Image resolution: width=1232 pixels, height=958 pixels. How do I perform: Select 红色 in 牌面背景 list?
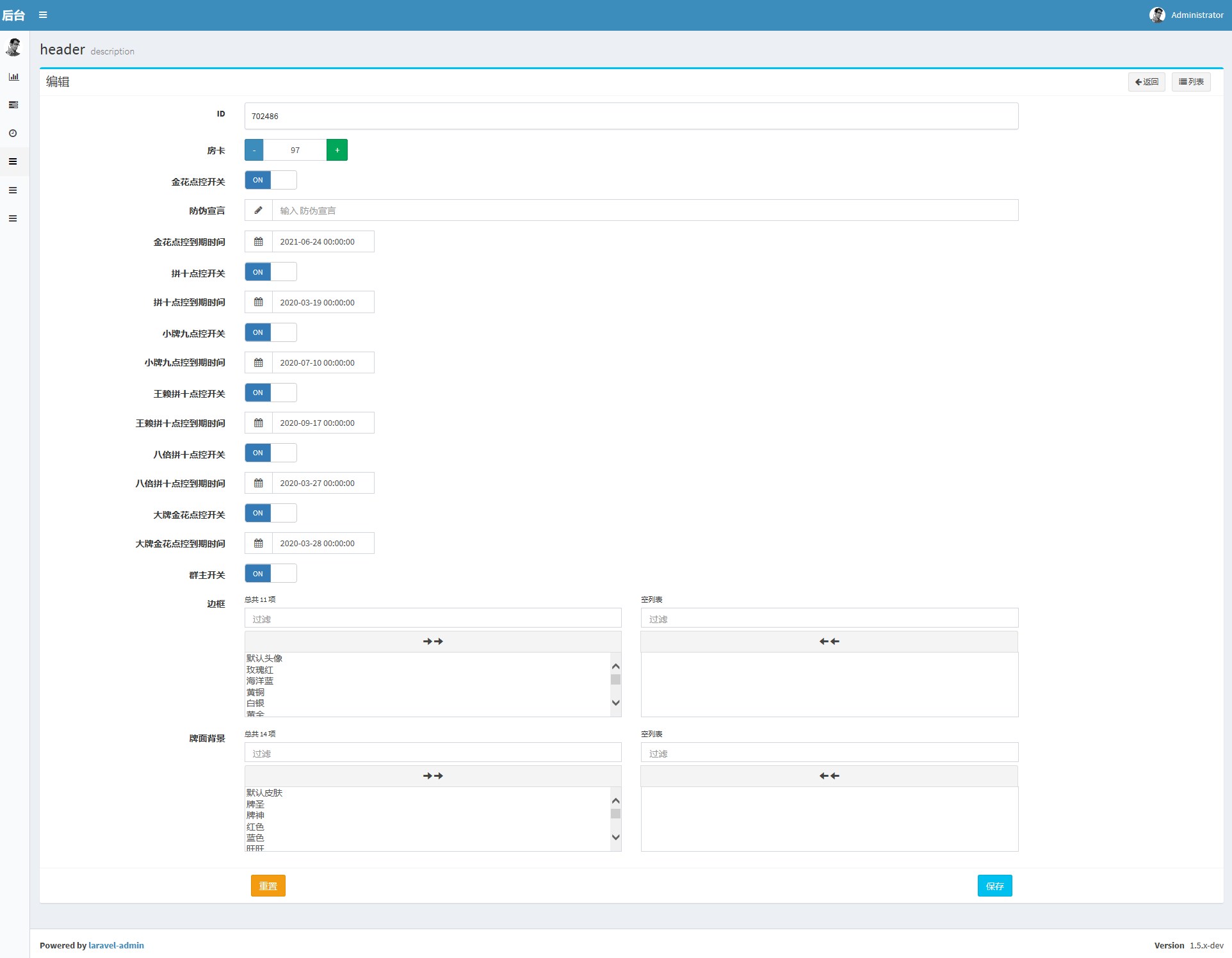[x=428, y=827]
